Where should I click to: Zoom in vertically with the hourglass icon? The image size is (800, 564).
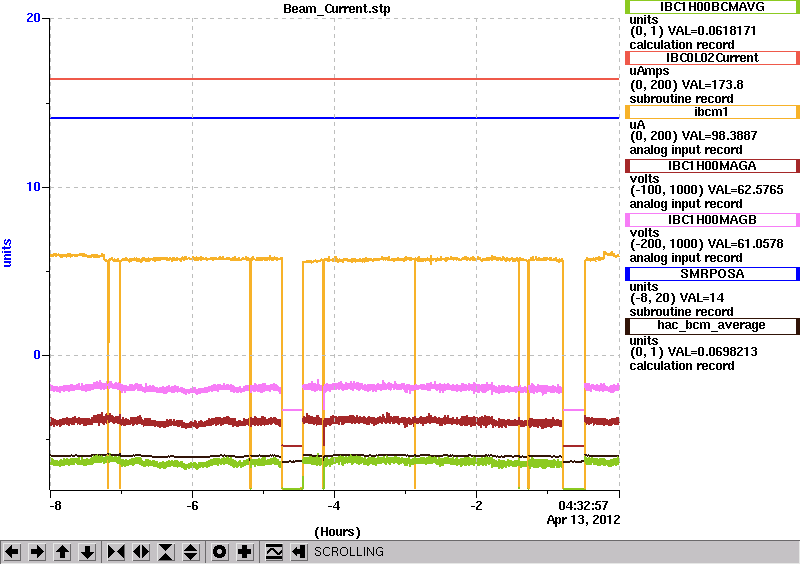[166, 552]
